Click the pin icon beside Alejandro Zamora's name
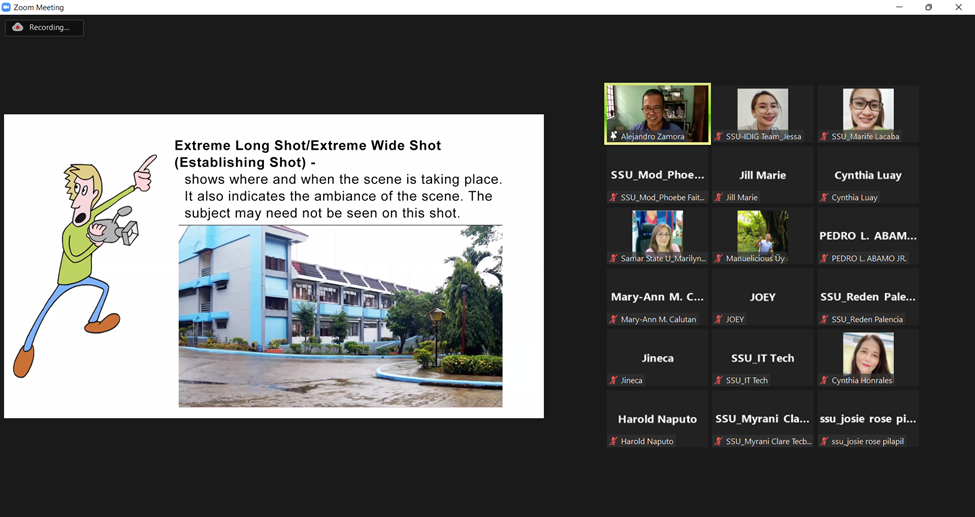The image size is (975, 517). [x=614, y=136]
